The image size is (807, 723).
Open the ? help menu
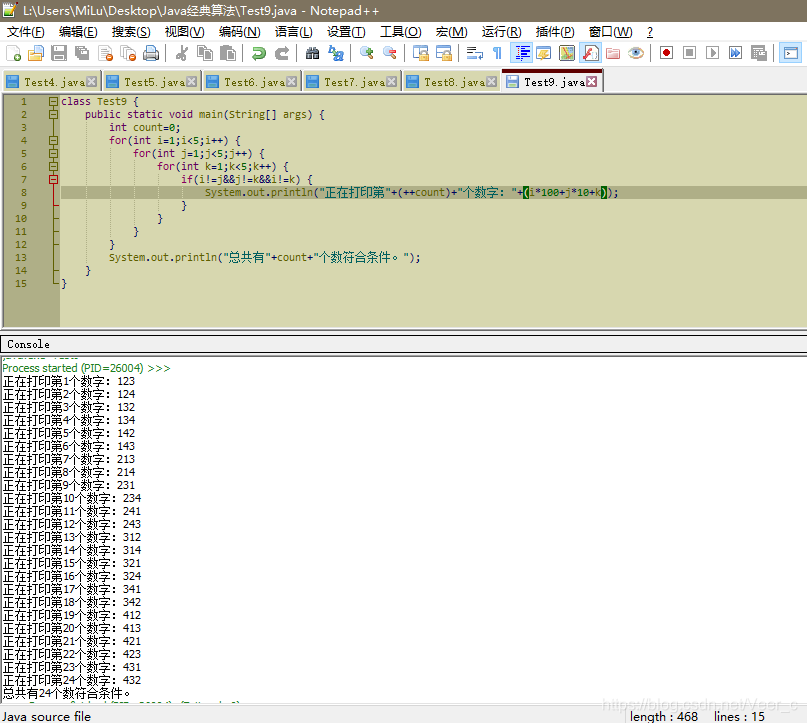(650, 32)
